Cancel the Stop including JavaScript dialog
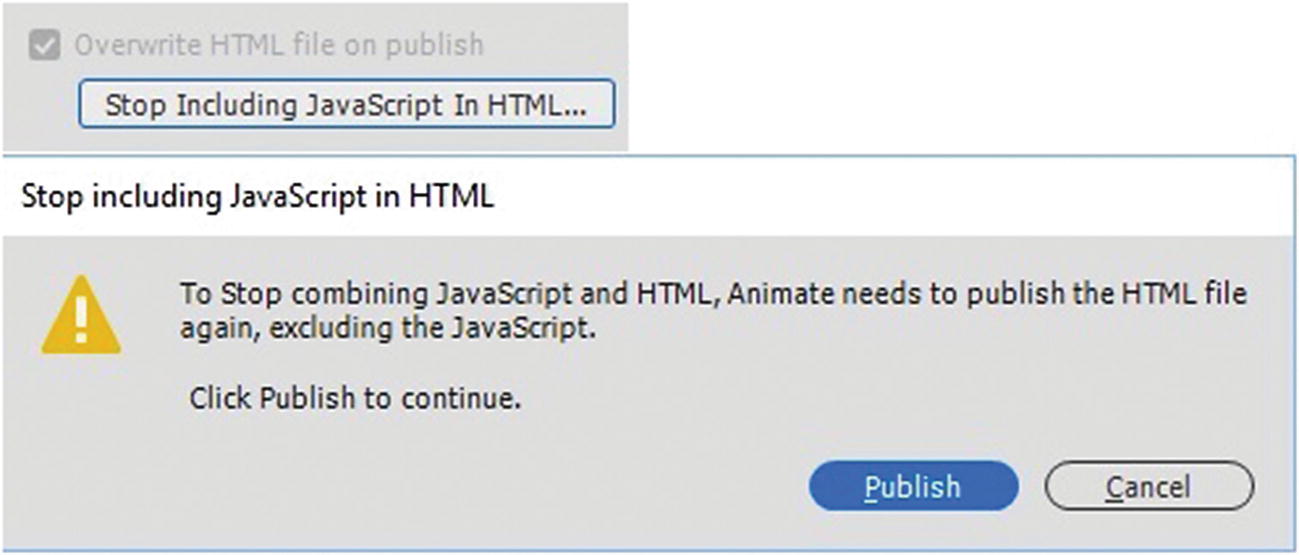This screenshot has width=1299, height=555. click(x=1148, y=487)
